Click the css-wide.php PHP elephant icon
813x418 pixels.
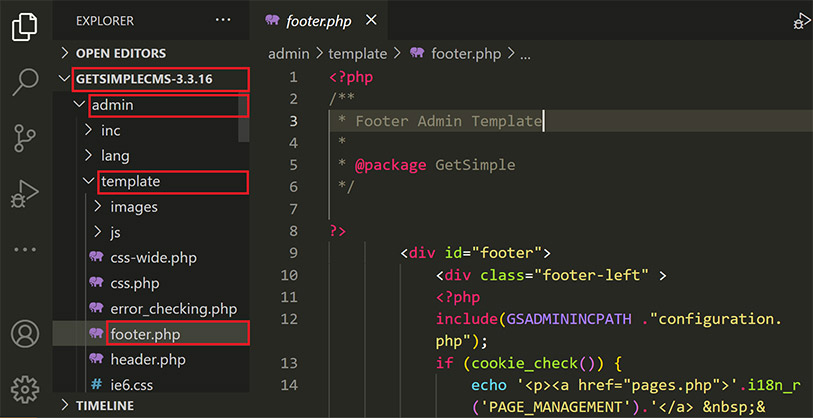pyautogui.click(x=96, y=257)
